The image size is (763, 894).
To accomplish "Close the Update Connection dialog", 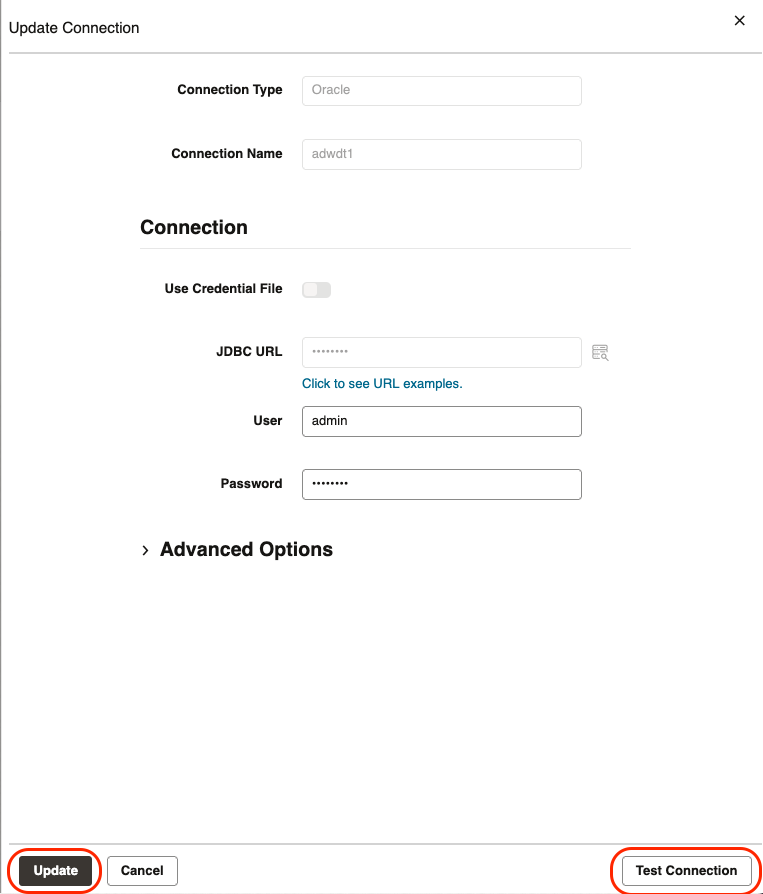I will coord(740,20).
